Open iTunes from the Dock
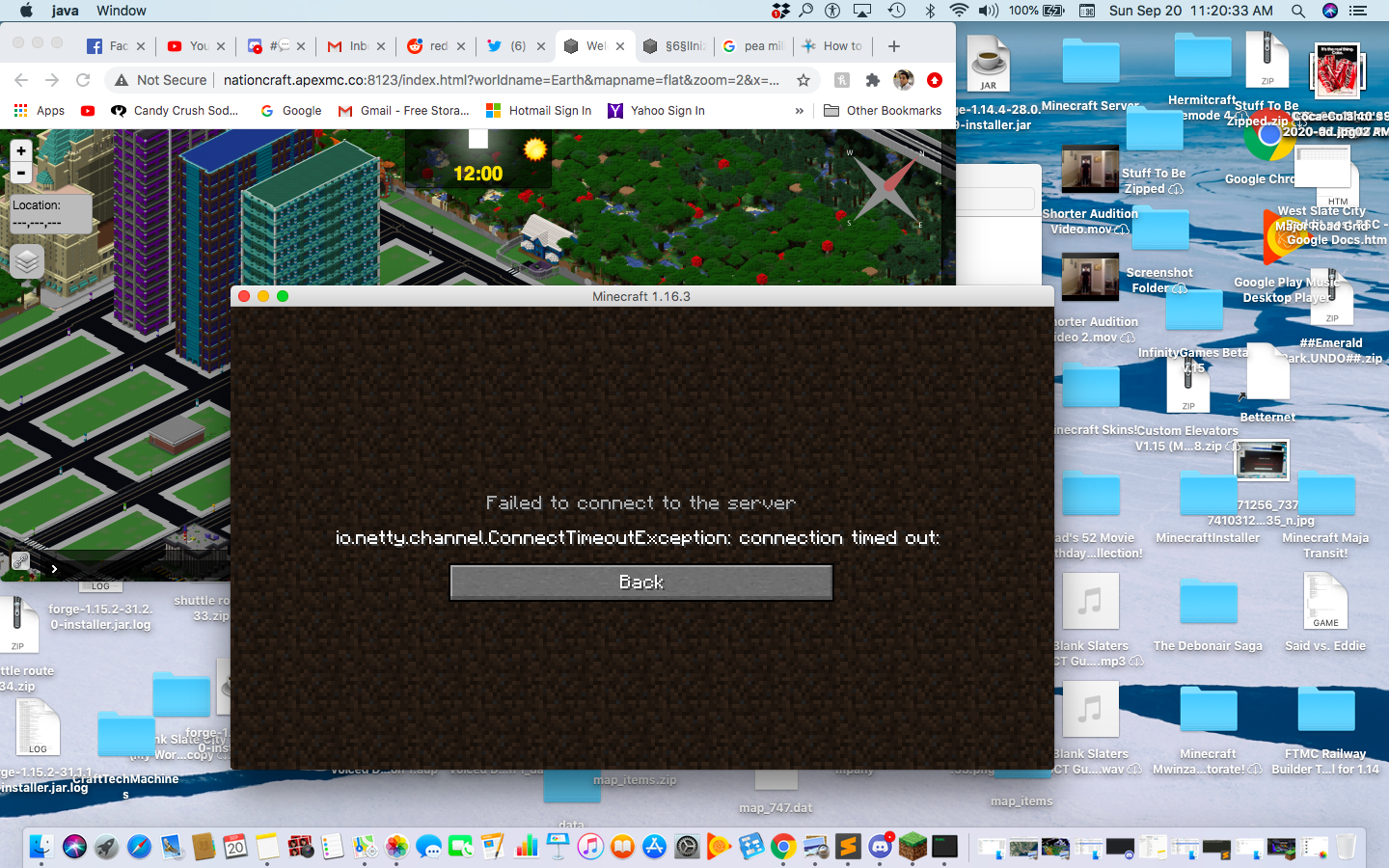This screenshot has width=1389, height=868. click(590, 847)
